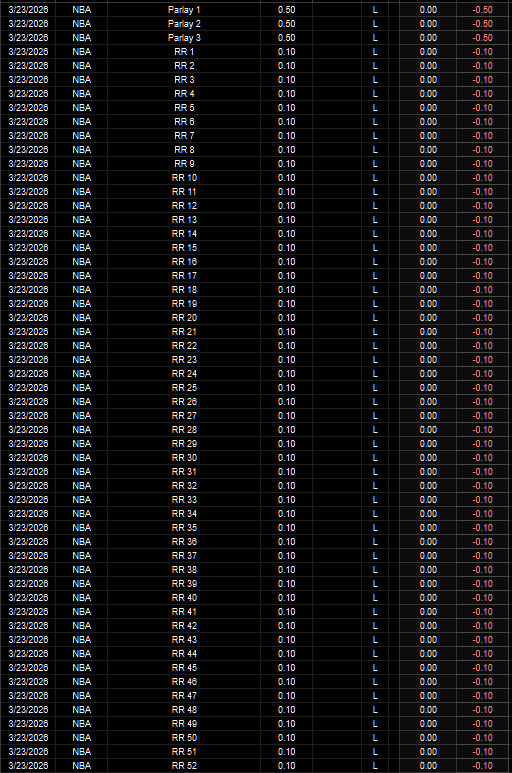Click the date cell in RR 36 row

28,542
